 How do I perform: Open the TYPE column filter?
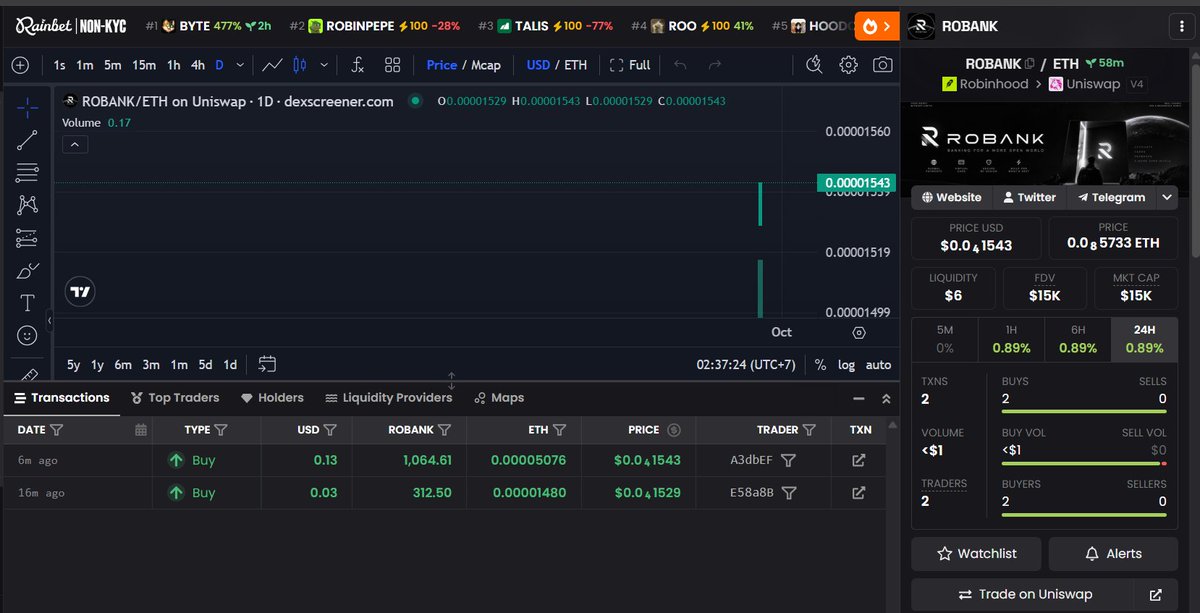click(221, 430)
